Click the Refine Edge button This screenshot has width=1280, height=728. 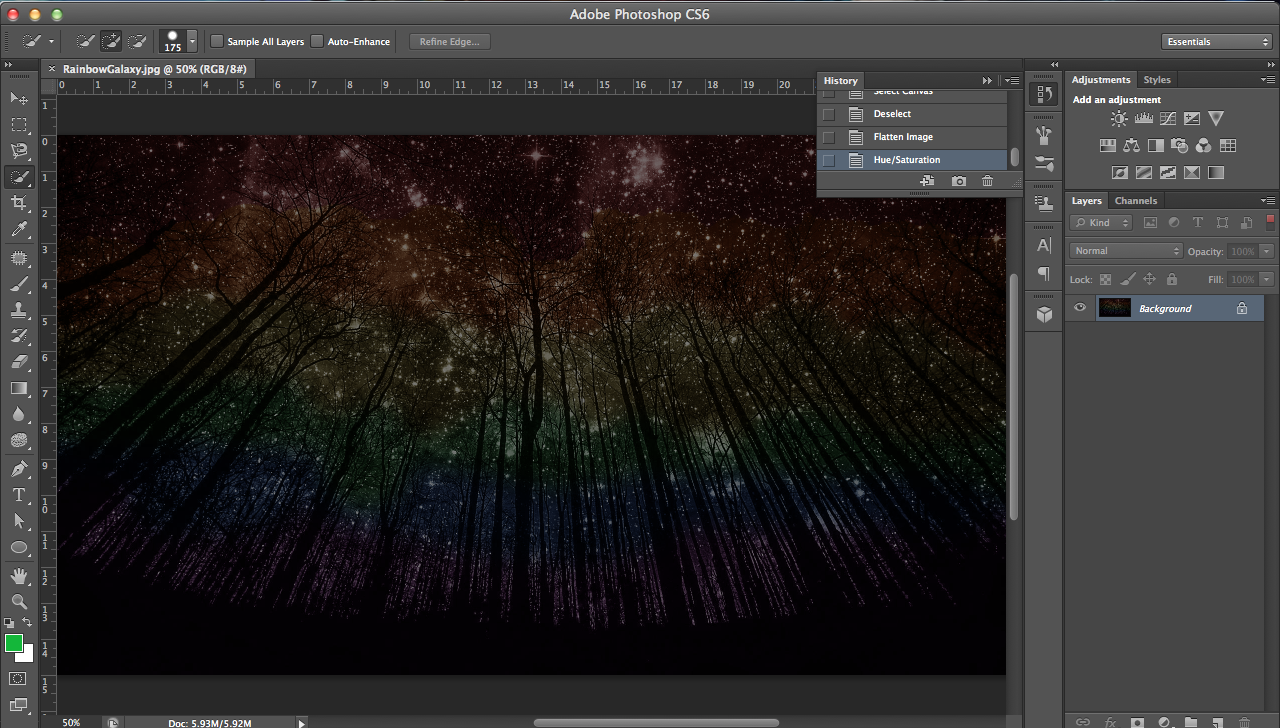click(449, 41)
